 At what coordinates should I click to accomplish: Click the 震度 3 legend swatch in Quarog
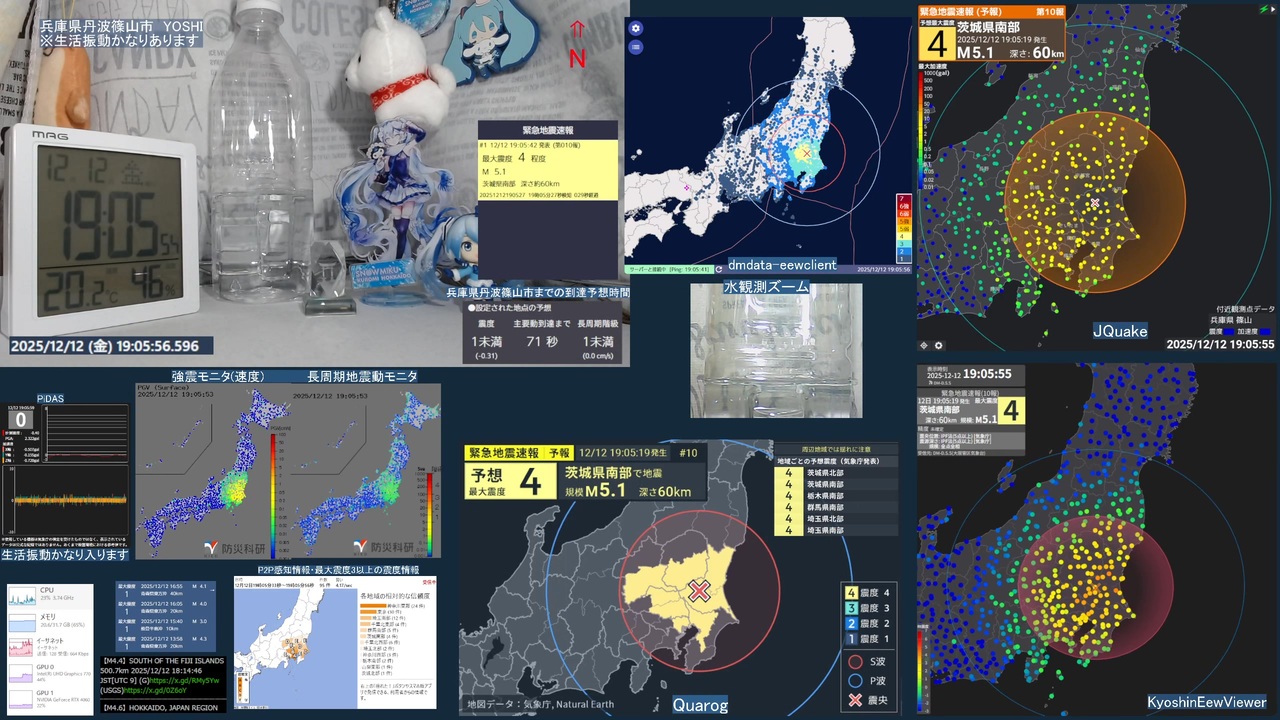[x=851, y=608]
